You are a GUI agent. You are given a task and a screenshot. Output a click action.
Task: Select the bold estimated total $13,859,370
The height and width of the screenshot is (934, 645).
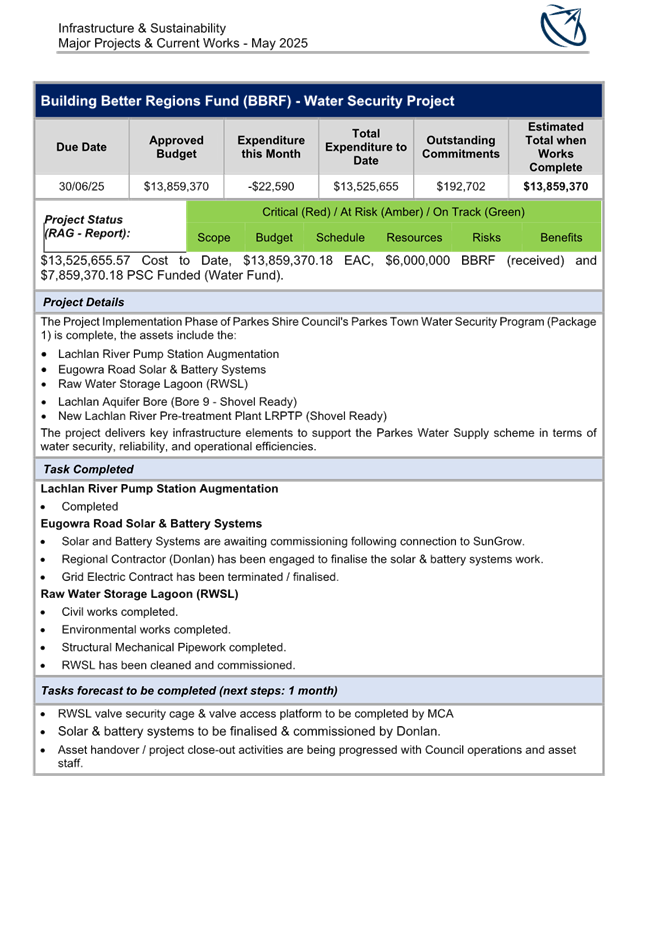556,186
